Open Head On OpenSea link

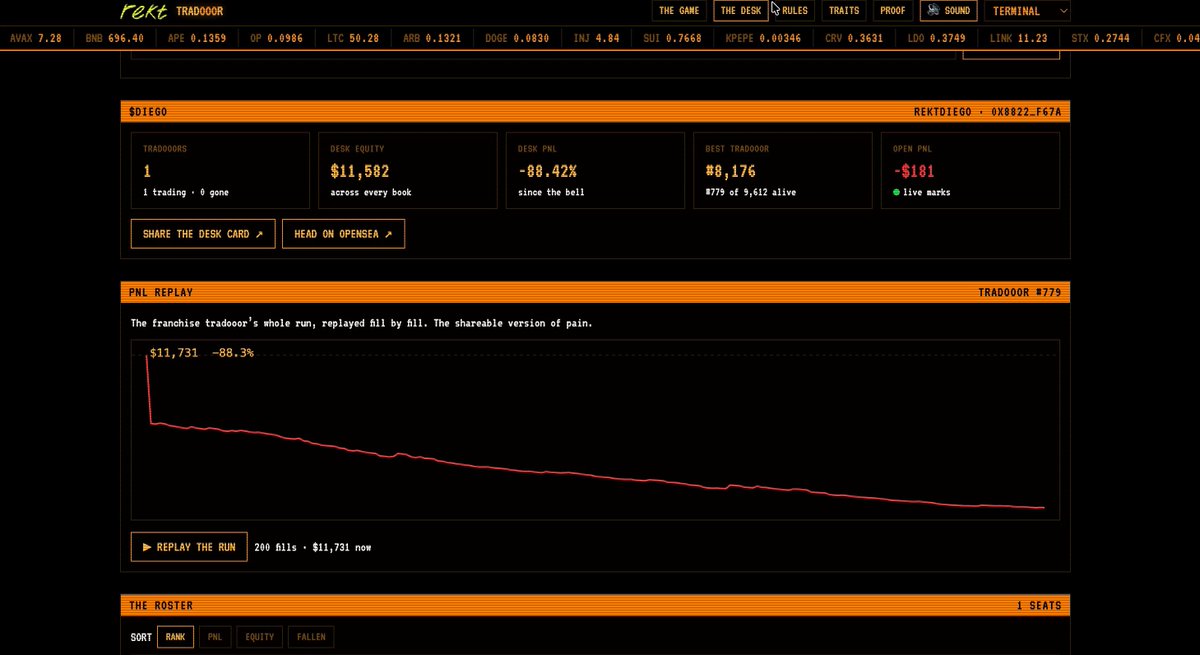[x=343, y=234]
